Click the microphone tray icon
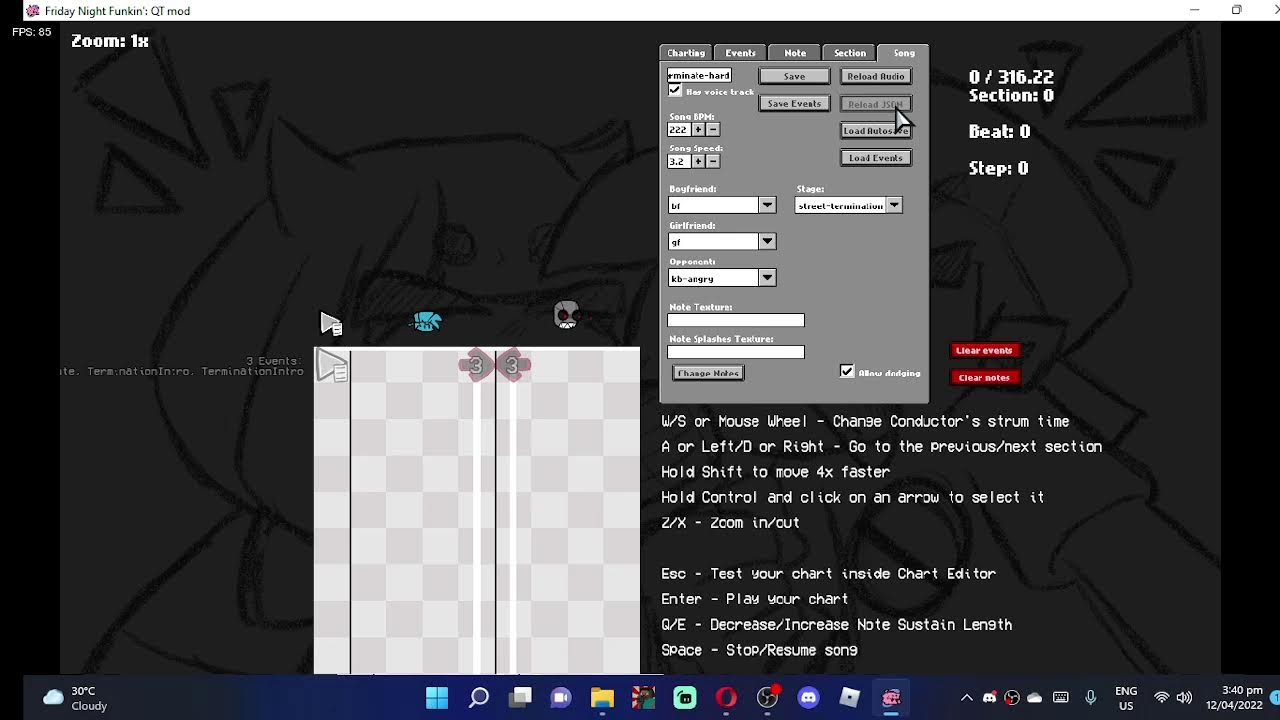Screen dimensions: 1280x720 coord(1091,697)
